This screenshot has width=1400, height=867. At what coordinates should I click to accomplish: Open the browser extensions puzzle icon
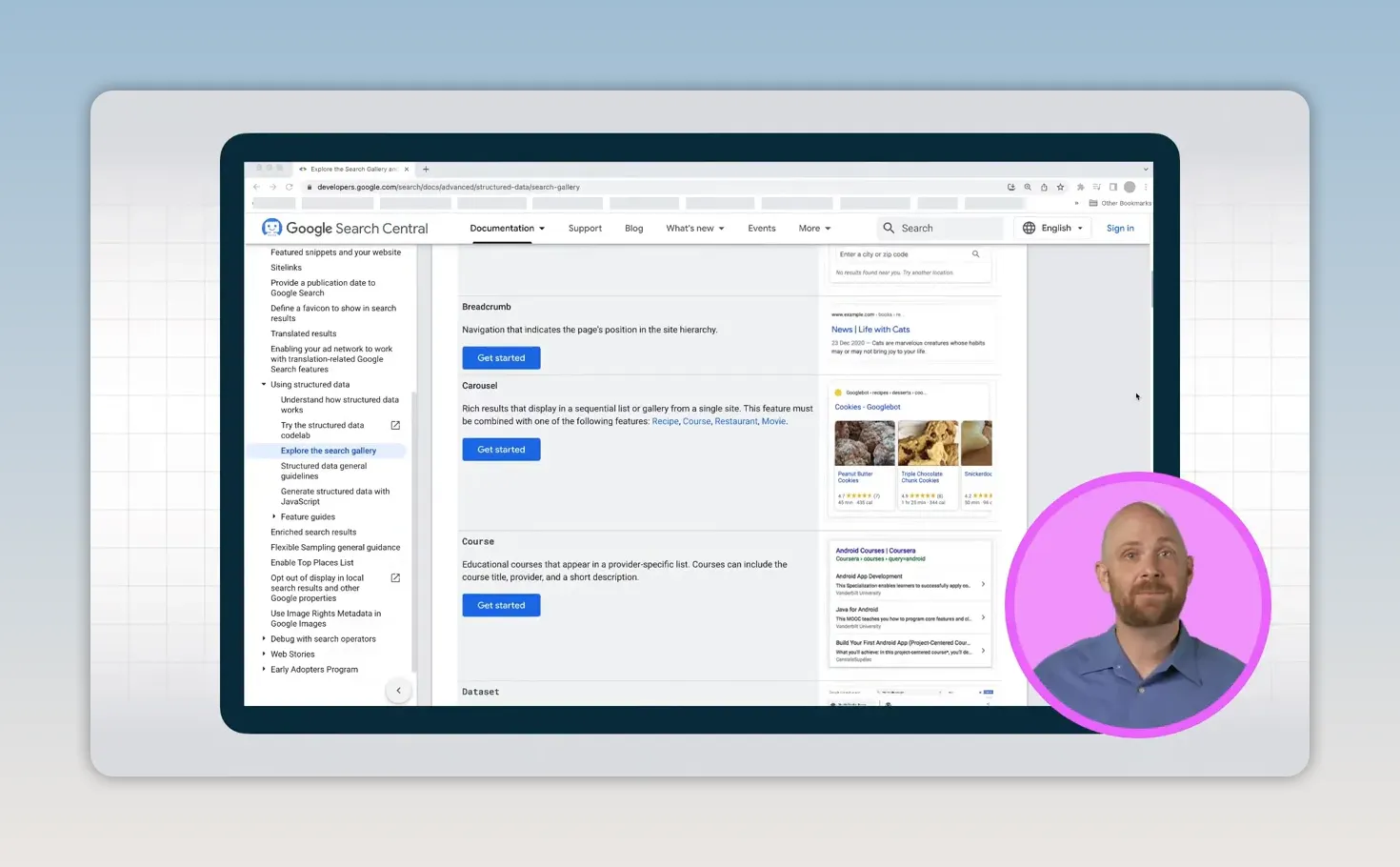coord(1080,187)
